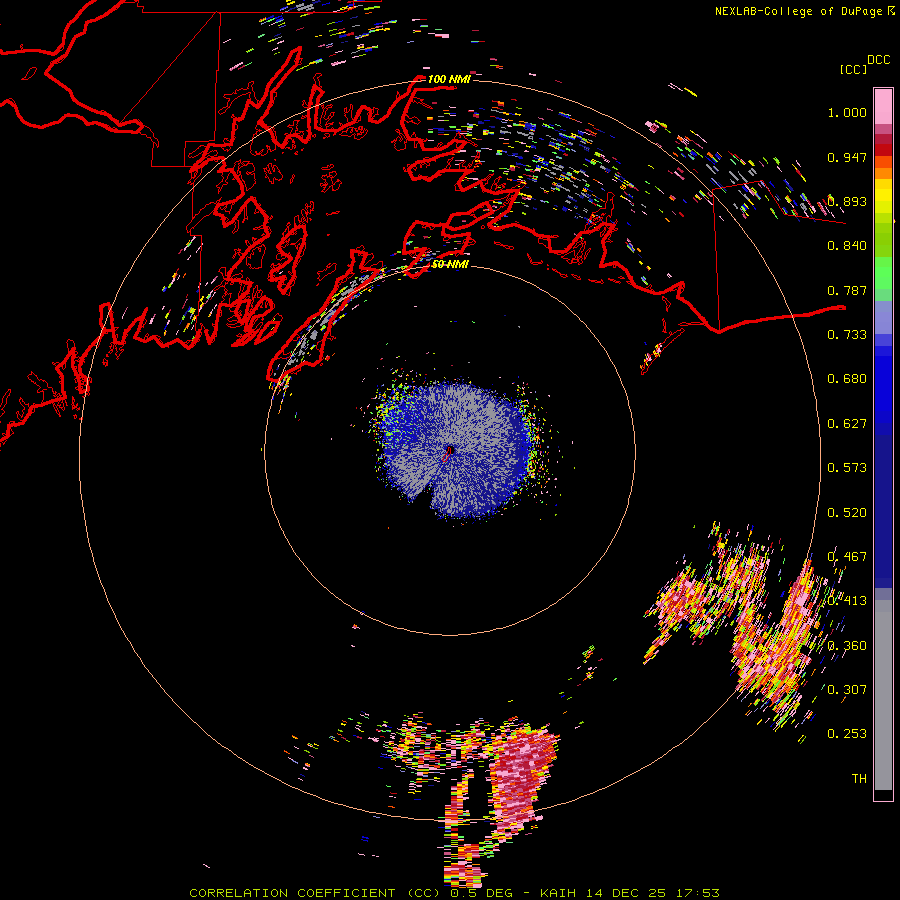Click the 17:53 timestamp in caption
Image resolution: width=900 pixels, height=900 pixels.
click(697, 893)
